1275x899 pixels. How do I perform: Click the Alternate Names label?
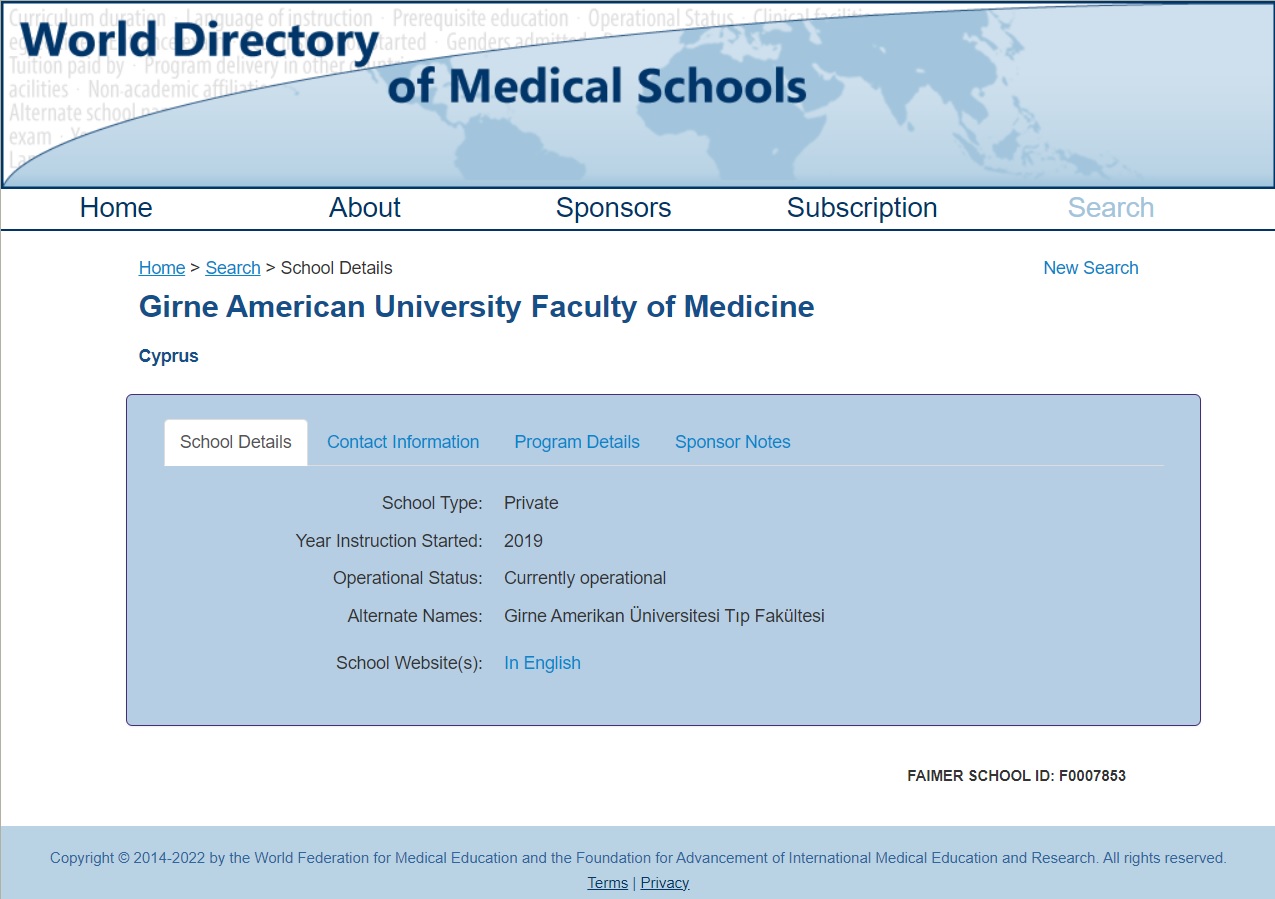415,616
